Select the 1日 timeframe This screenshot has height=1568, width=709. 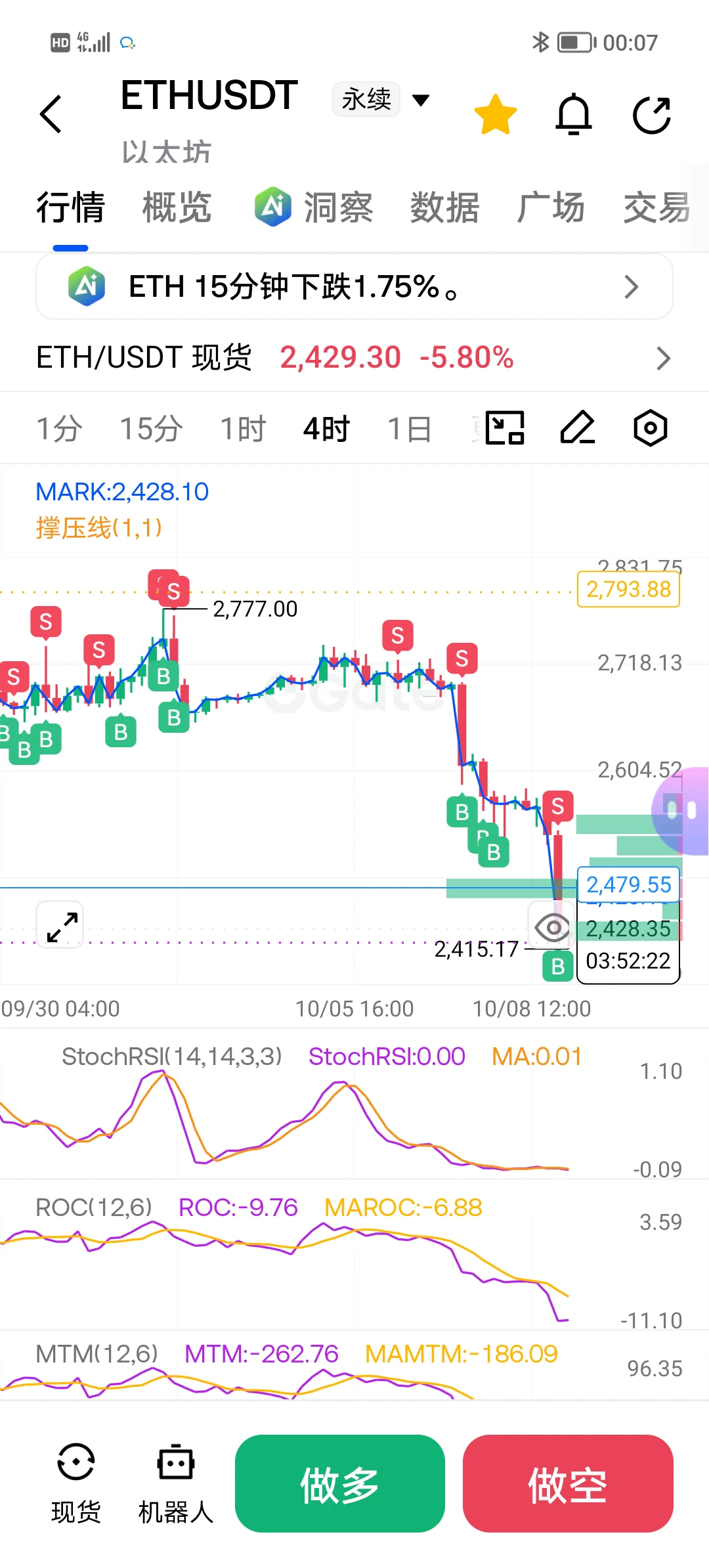(409, 429)
